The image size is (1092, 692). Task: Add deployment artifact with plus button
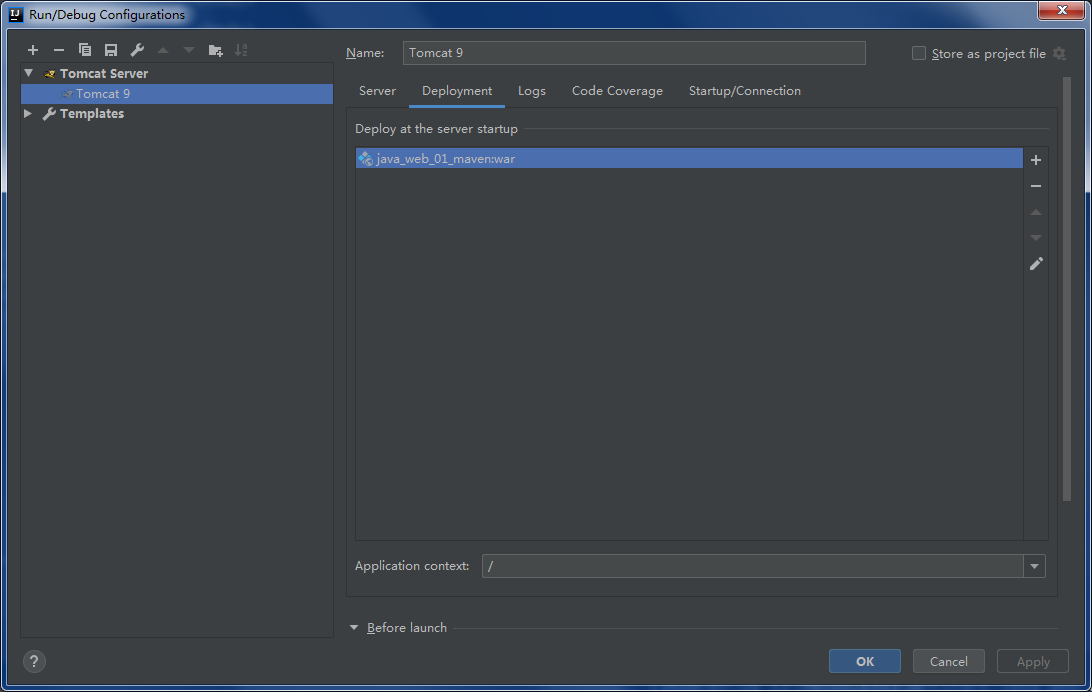(x=1036, y=160)
